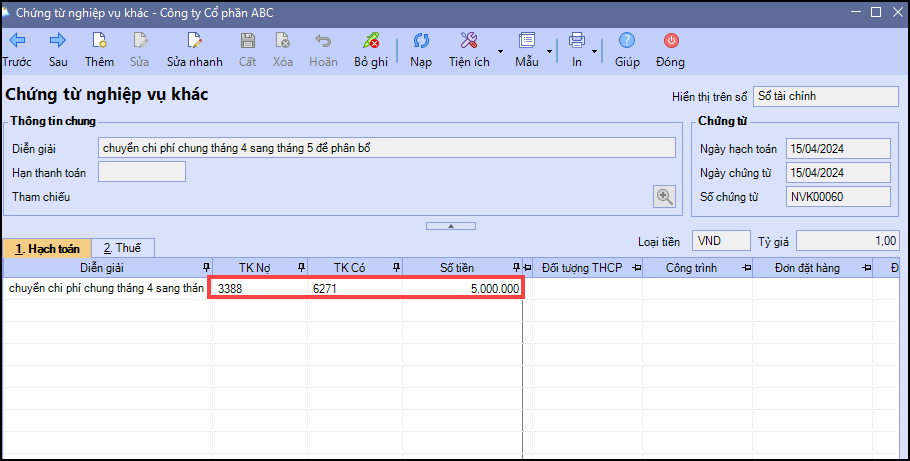
Task: Select the Hạch toán tab
Action: pos(47,247)
